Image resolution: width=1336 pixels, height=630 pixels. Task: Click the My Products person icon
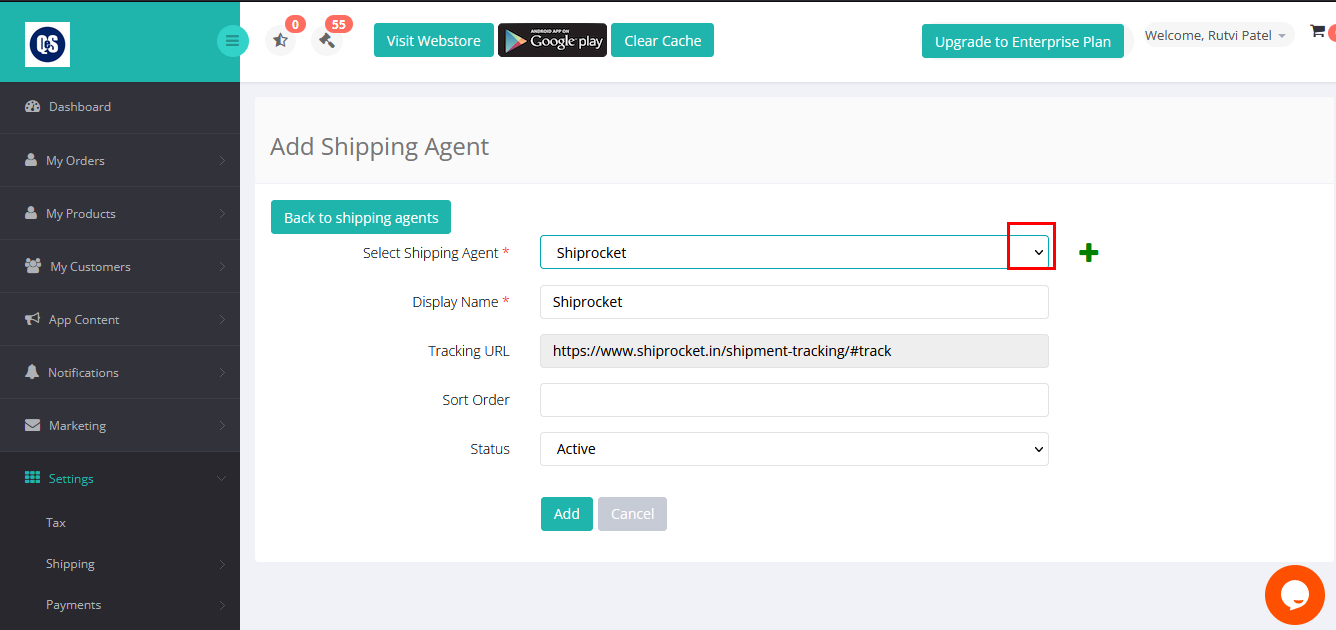pos(31,213)
